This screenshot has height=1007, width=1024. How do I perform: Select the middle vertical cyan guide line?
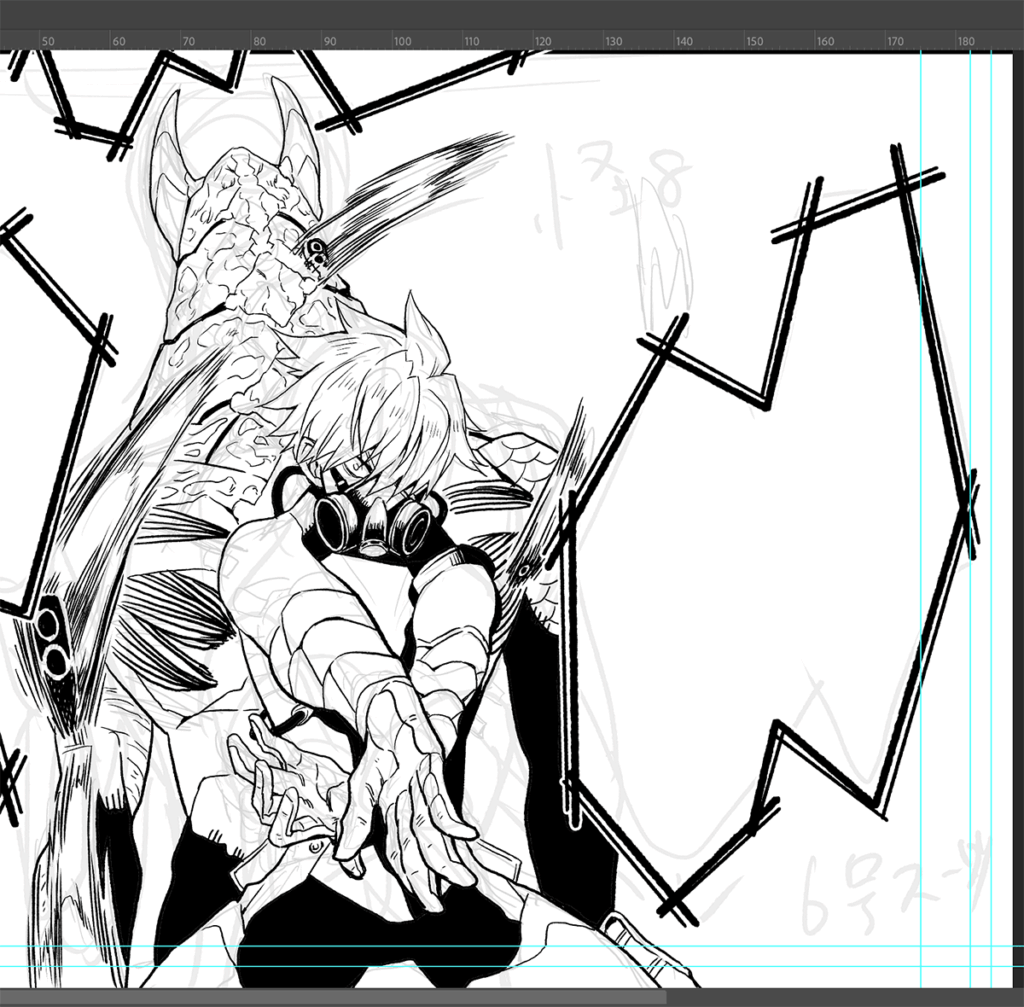(x=970, y=300)
